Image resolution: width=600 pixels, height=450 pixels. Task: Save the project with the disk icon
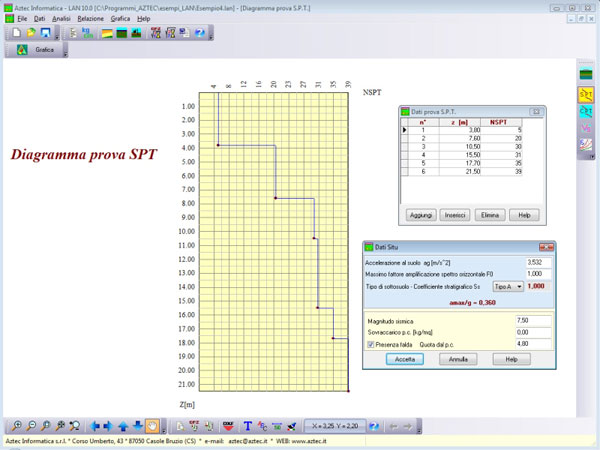pyautogui.click(x=46, y=33)
